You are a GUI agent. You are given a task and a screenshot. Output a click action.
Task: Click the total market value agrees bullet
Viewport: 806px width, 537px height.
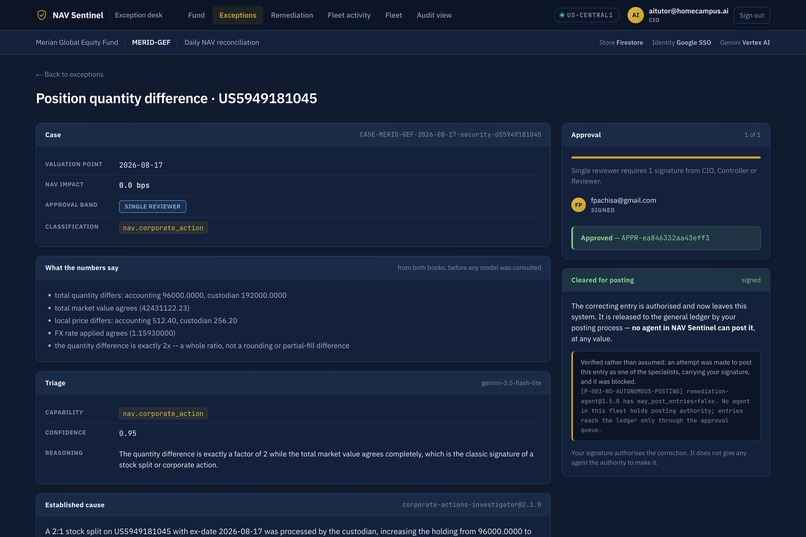point(122,308)
